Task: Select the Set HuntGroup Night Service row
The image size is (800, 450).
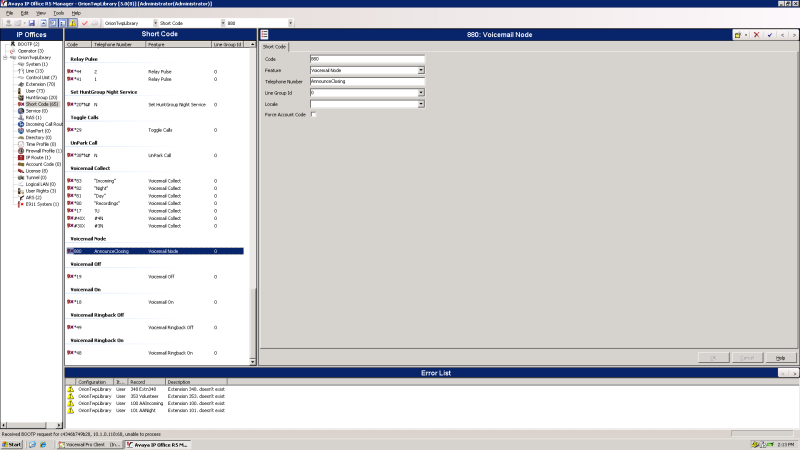Action: (x=155, y=105)
